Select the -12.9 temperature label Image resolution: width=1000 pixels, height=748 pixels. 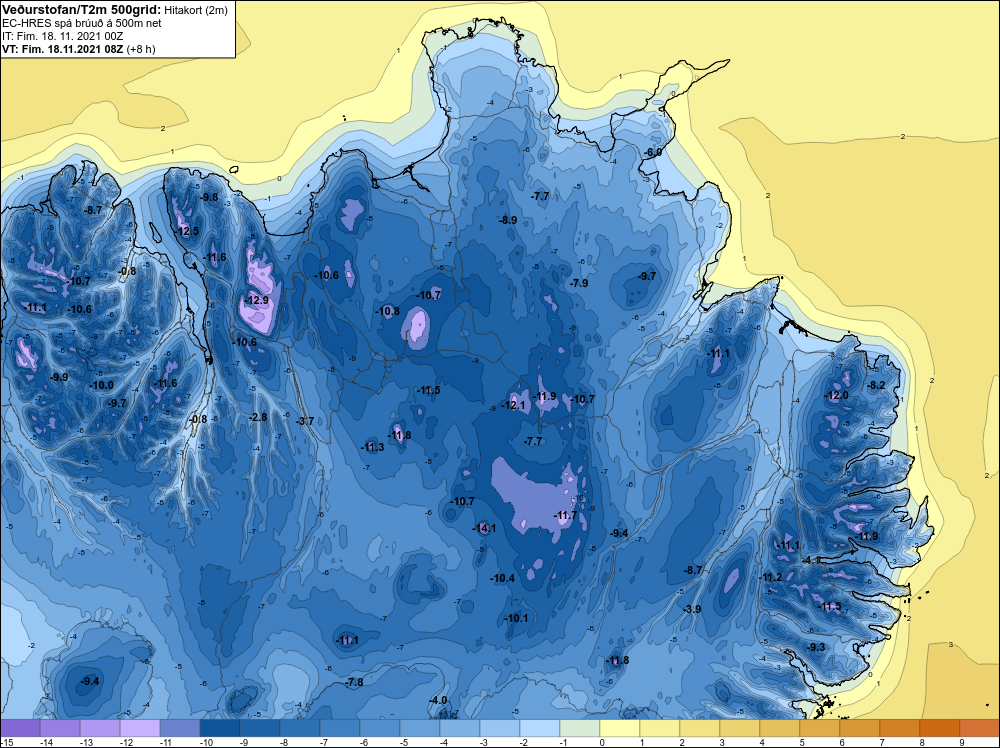[257, 300]
